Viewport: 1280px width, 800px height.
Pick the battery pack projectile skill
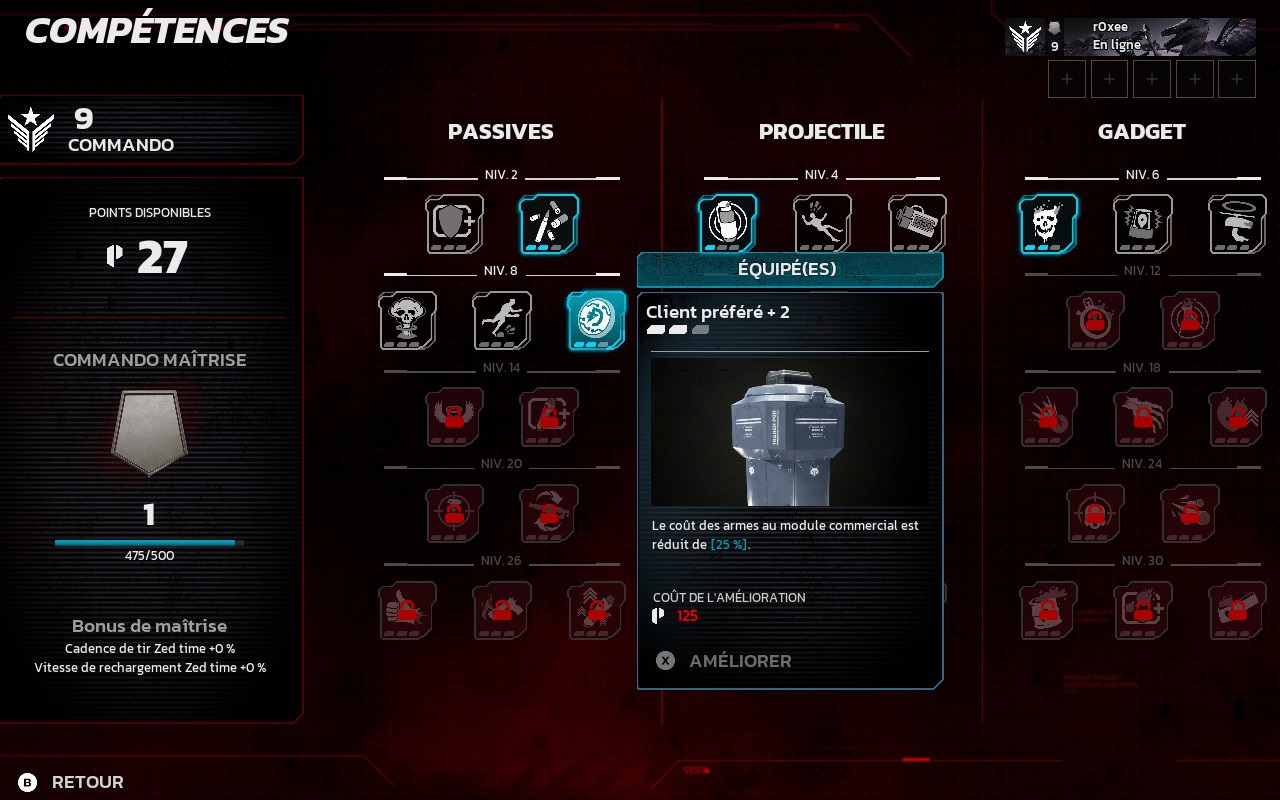tap(917, 223)
